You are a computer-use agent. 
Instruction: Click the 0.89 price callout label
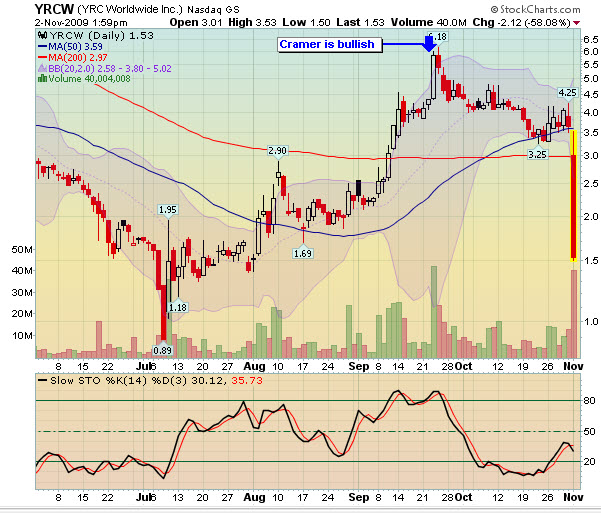tap(163, 350)
